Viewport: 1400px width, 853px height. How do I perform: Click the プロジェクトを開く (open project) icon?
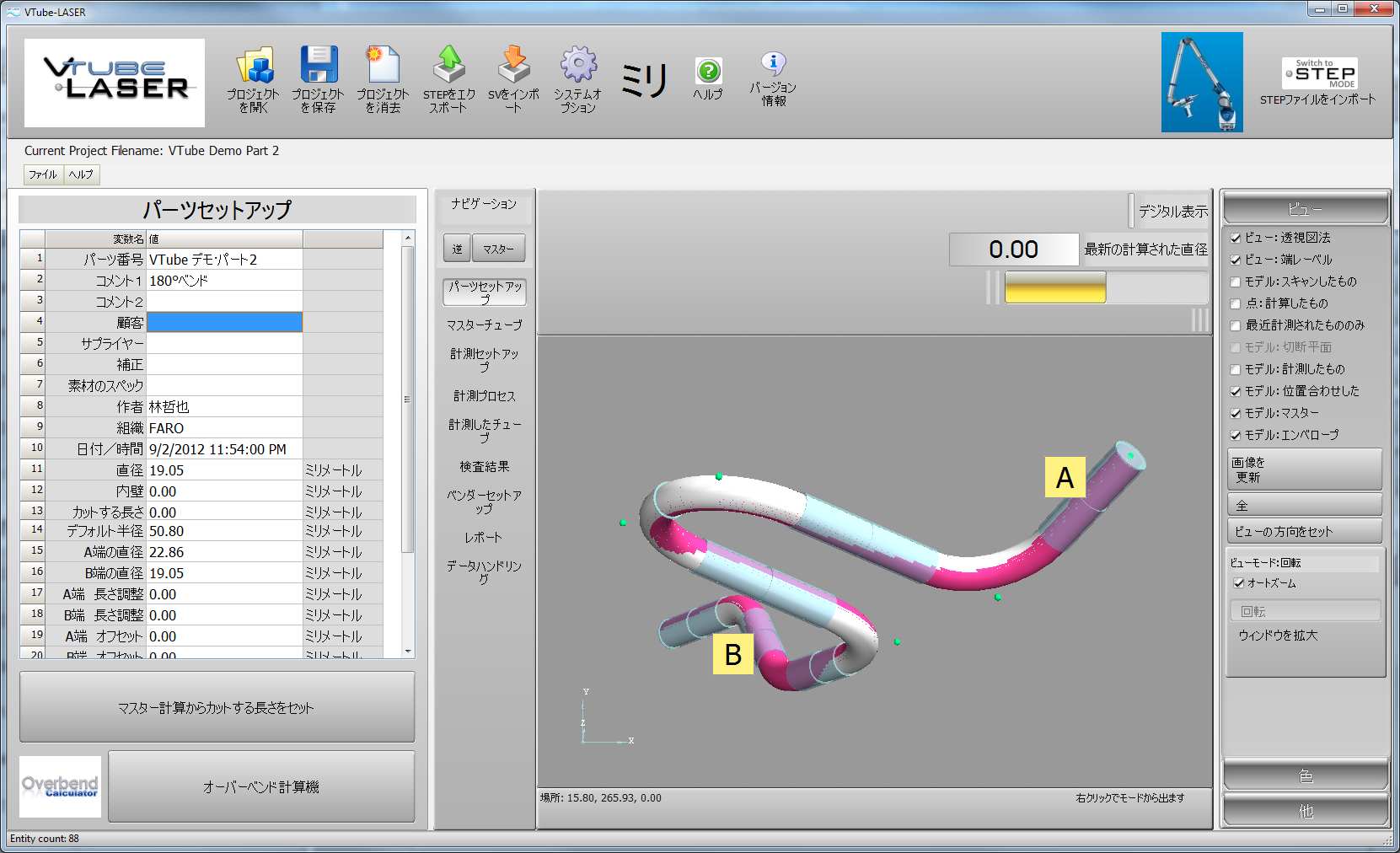click(253, 67)
